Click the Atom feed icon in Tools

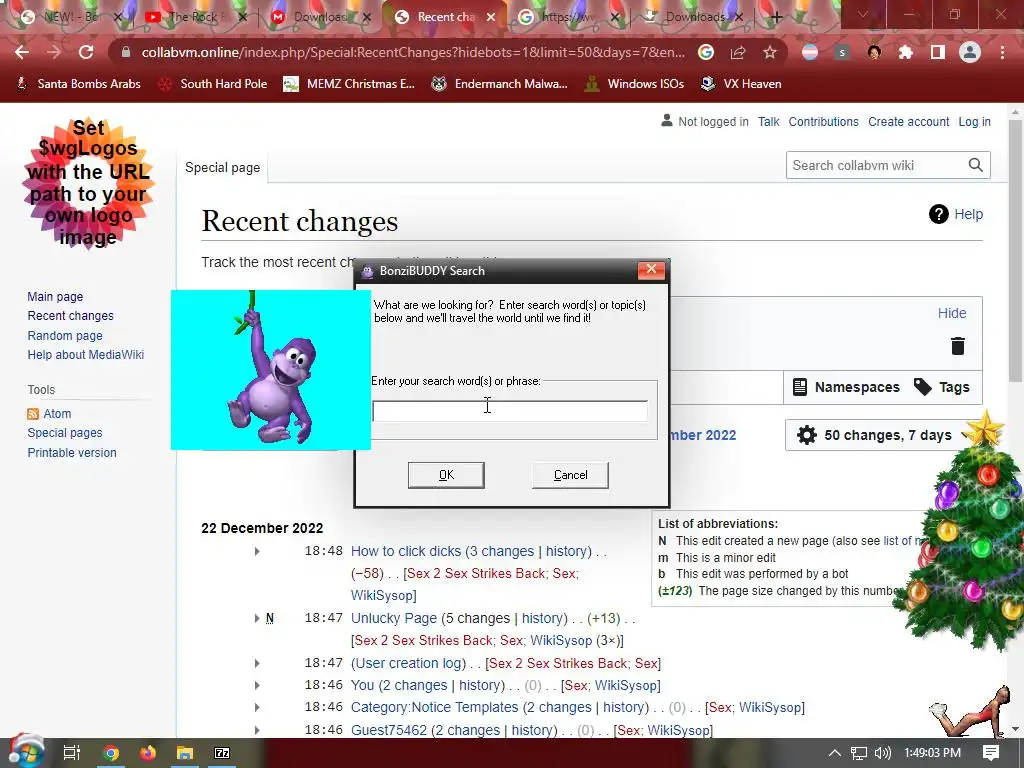(33, 414)
